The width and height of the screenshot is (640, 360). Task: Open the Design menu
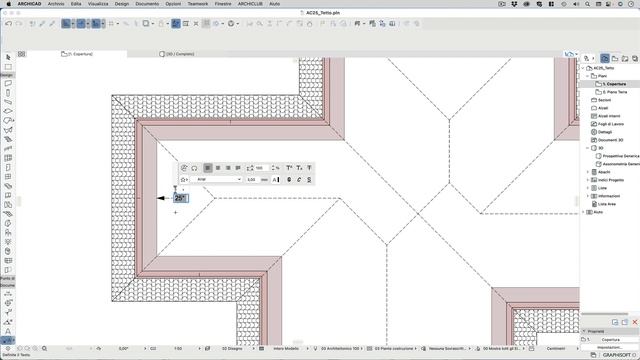pos(122,4)
